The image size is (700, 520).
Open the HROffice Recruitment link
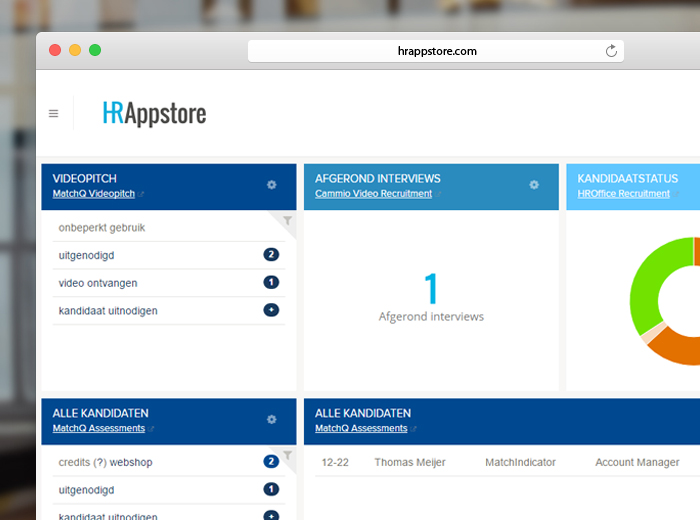coord(624,194)
